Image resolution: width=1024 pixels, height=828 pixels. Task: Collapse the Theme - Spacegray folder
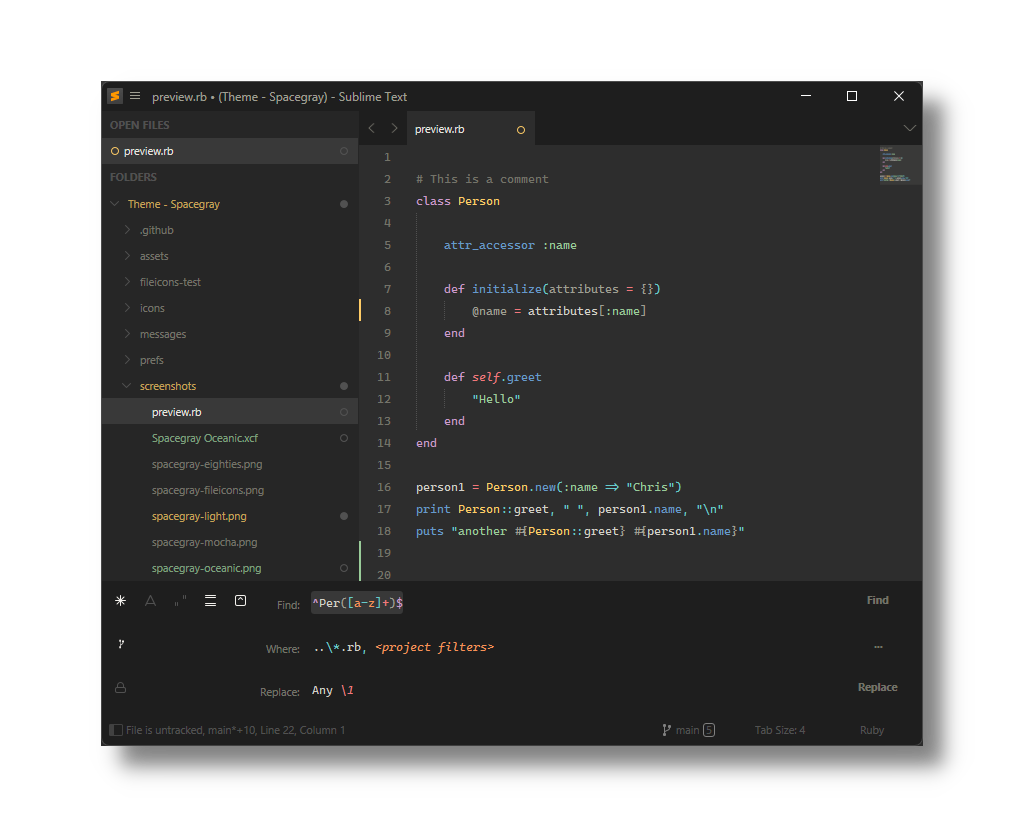pos(115,204)
